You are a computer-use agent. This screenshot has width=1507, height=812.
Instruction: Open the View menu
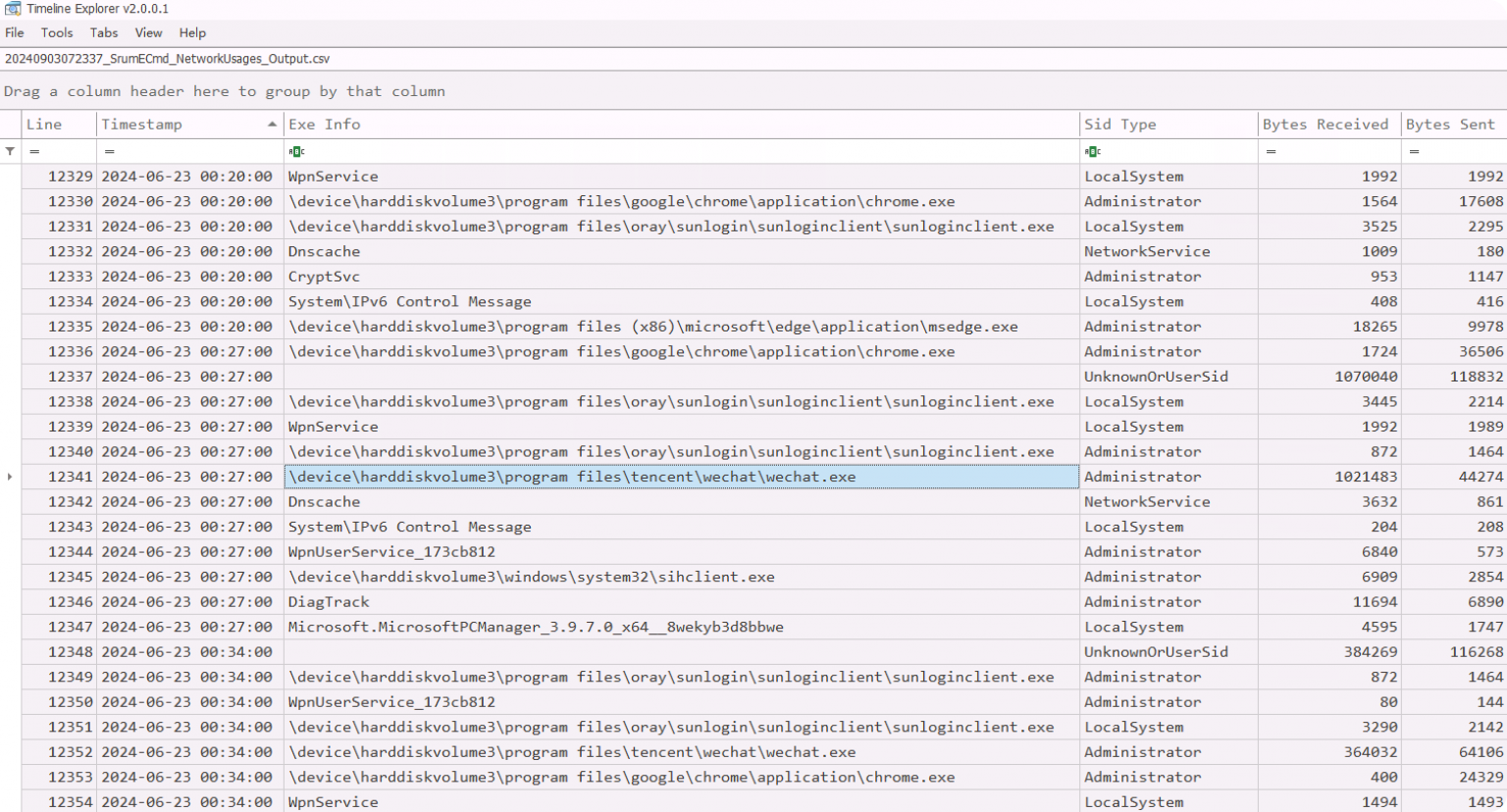point(148,32)
